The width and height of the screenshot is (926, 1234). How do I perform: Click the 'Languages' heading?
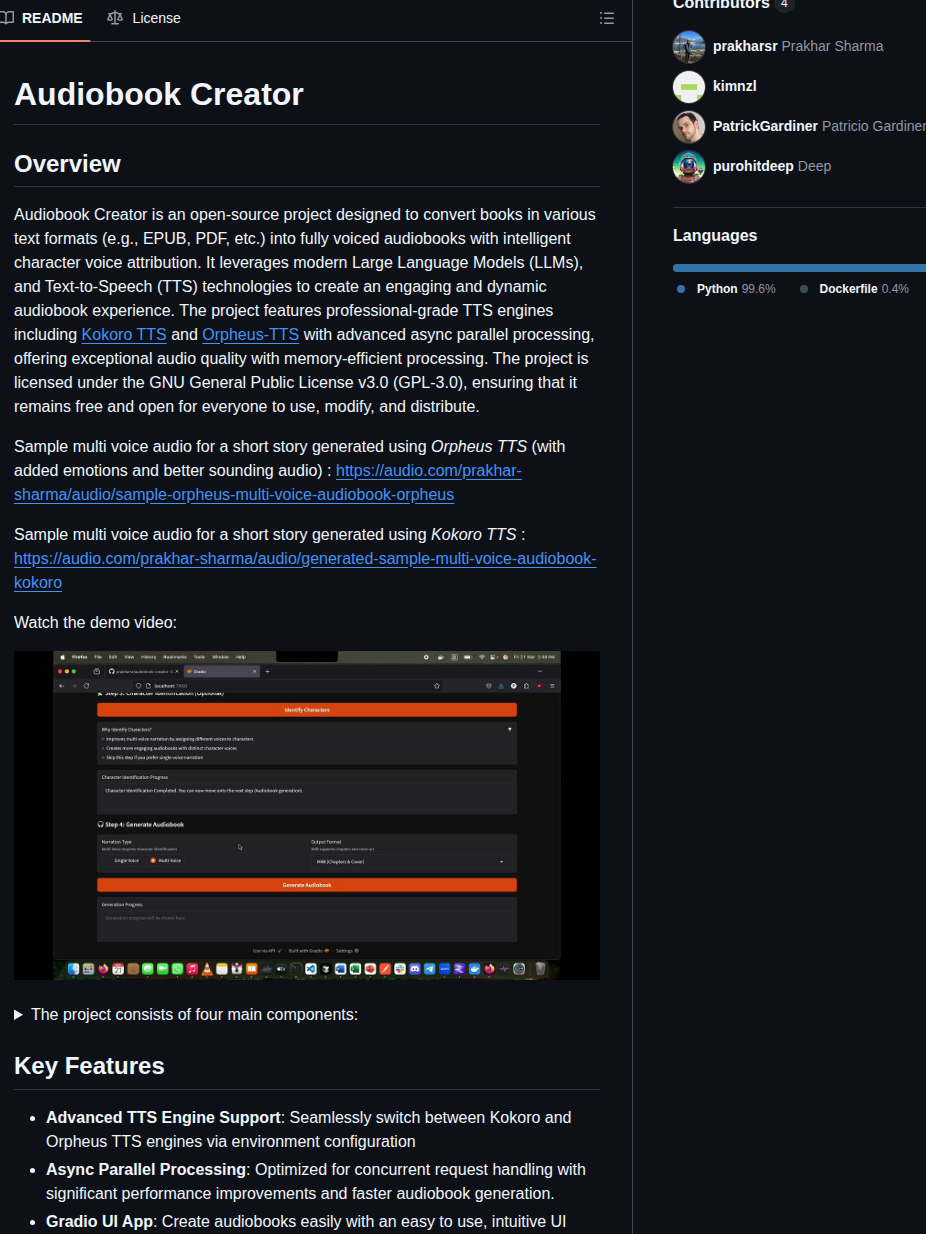click(x=715, y=236)
